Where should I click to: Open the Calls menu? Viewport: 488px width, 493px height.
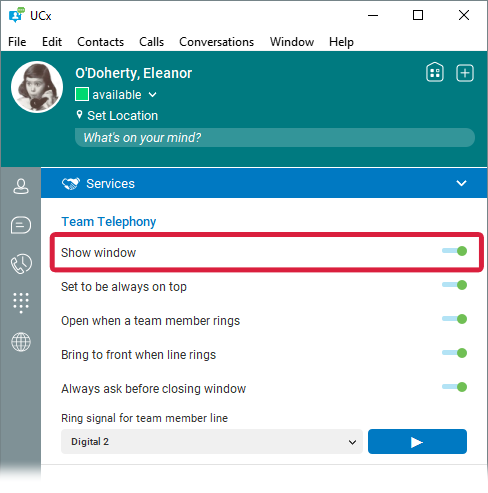tap(151, 42)
